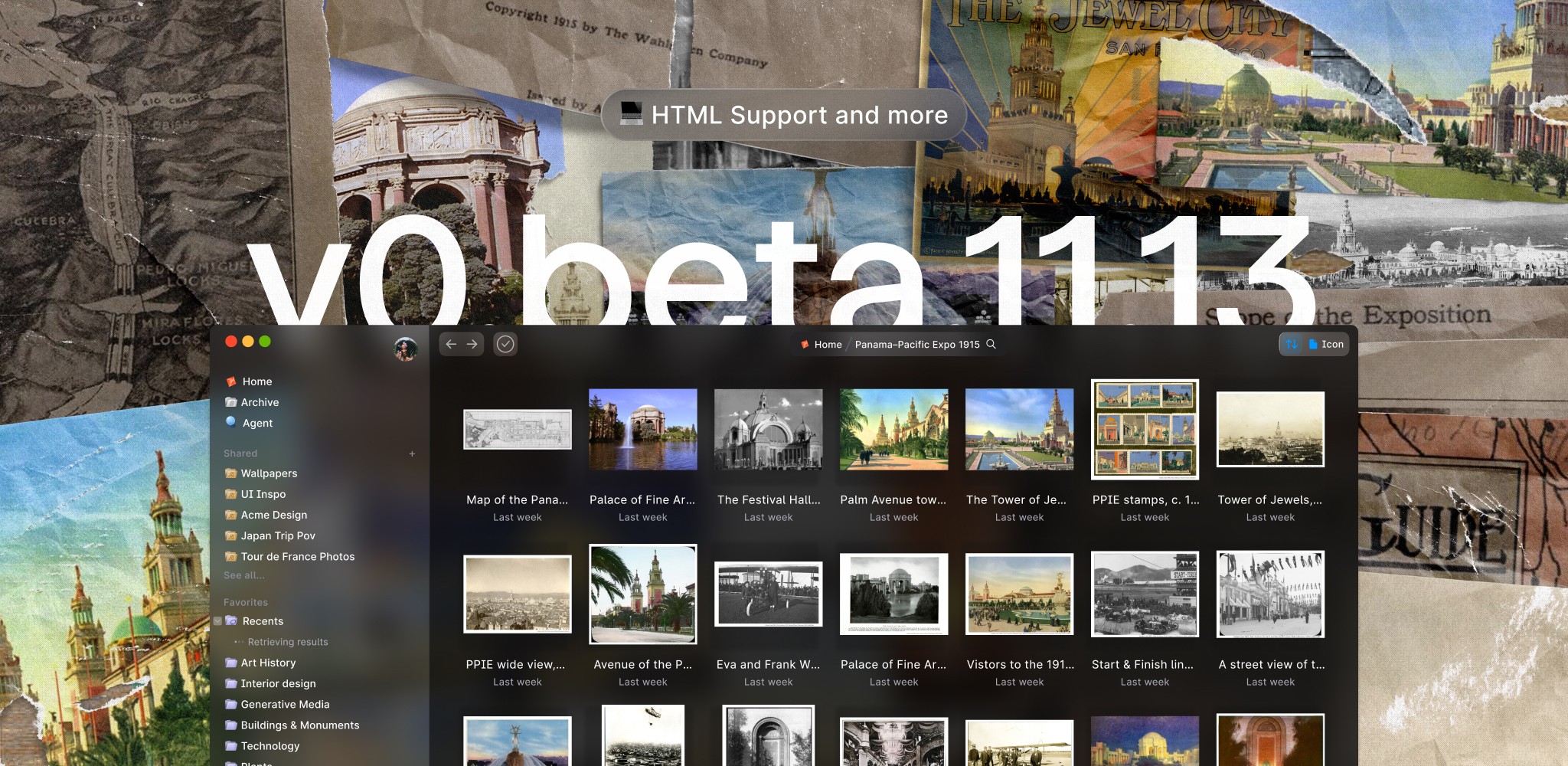Select the Vistors to the 191... thumbnail
Image resolution: width=1568 pixels, height=766 pixels.
tap(1020, 594)
